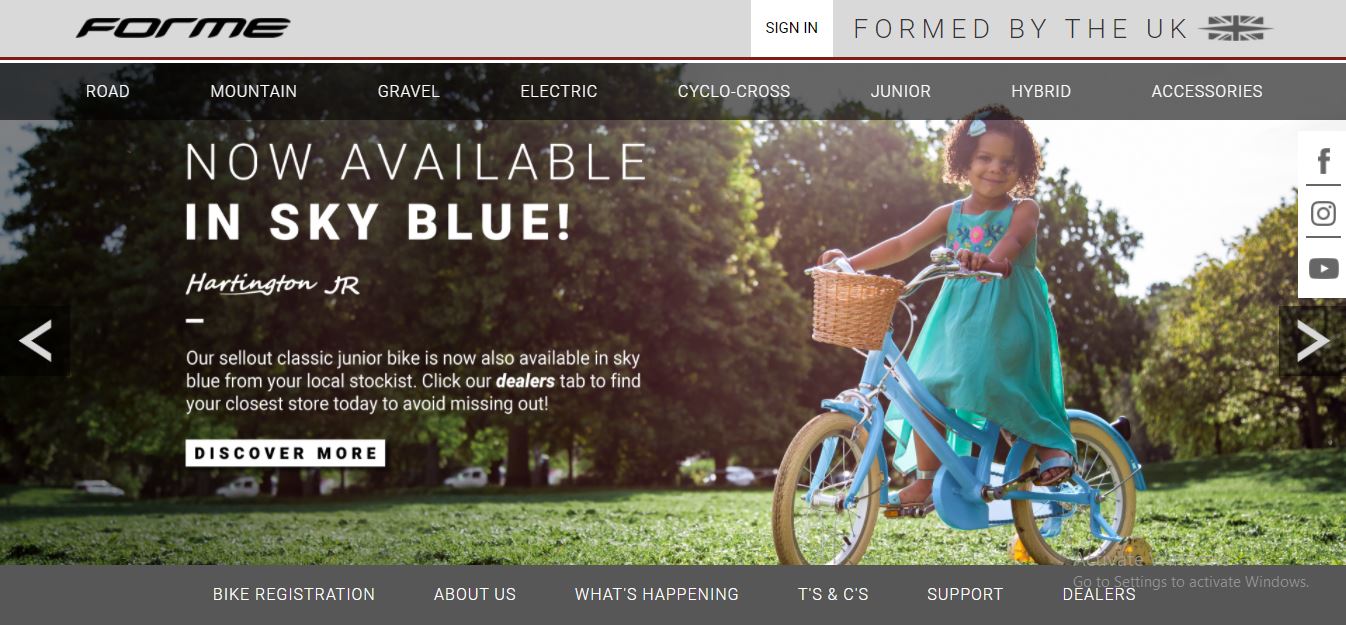Viewport: 1346px width, 625px height.
Task: Open the YouTube social icon
Action: pyautogui.click(x=1323, y=268)
